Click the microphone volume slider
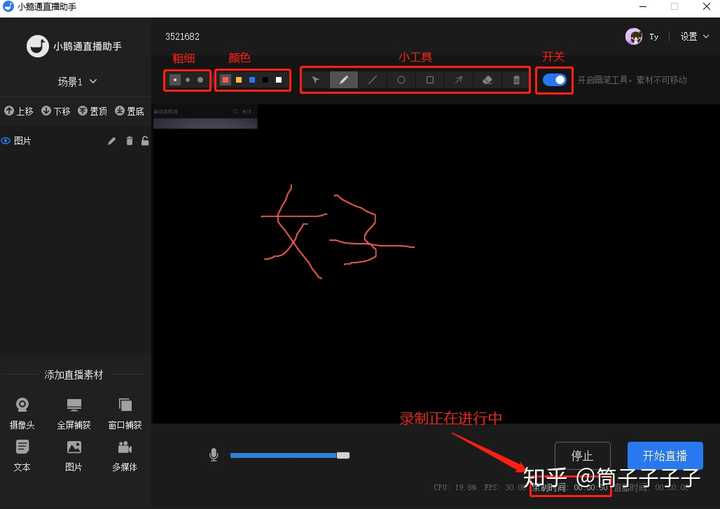 pos(290,455)
